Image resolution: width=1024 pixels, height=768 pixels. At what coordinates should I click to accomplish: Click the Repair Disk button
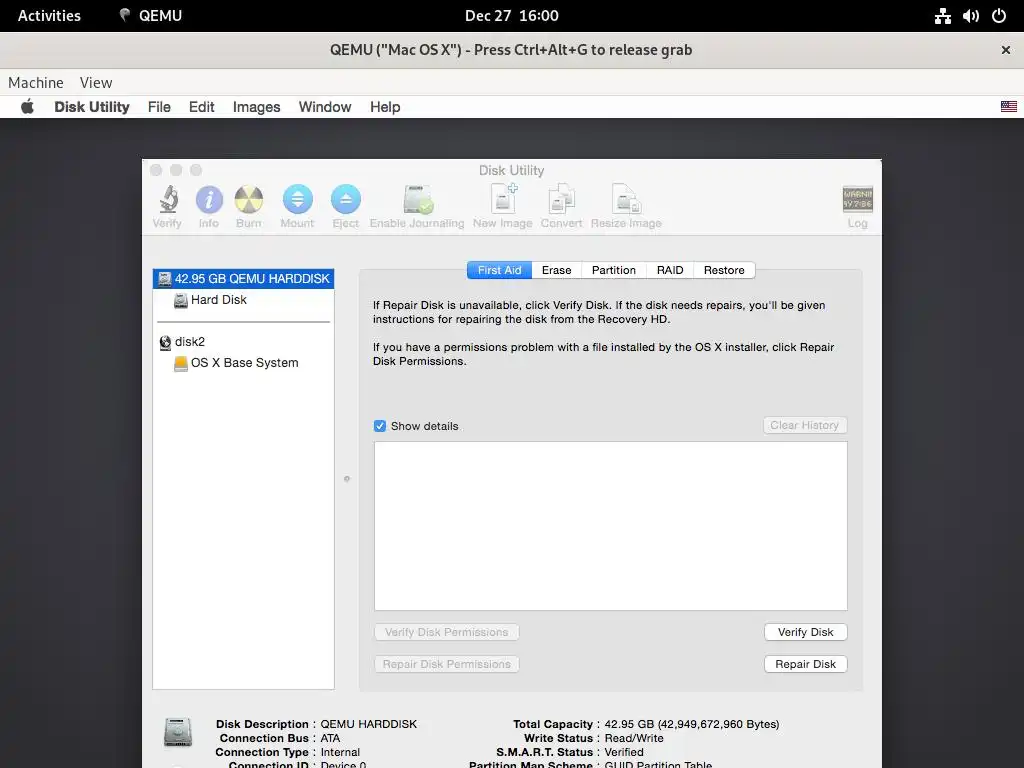pos(805,664)
